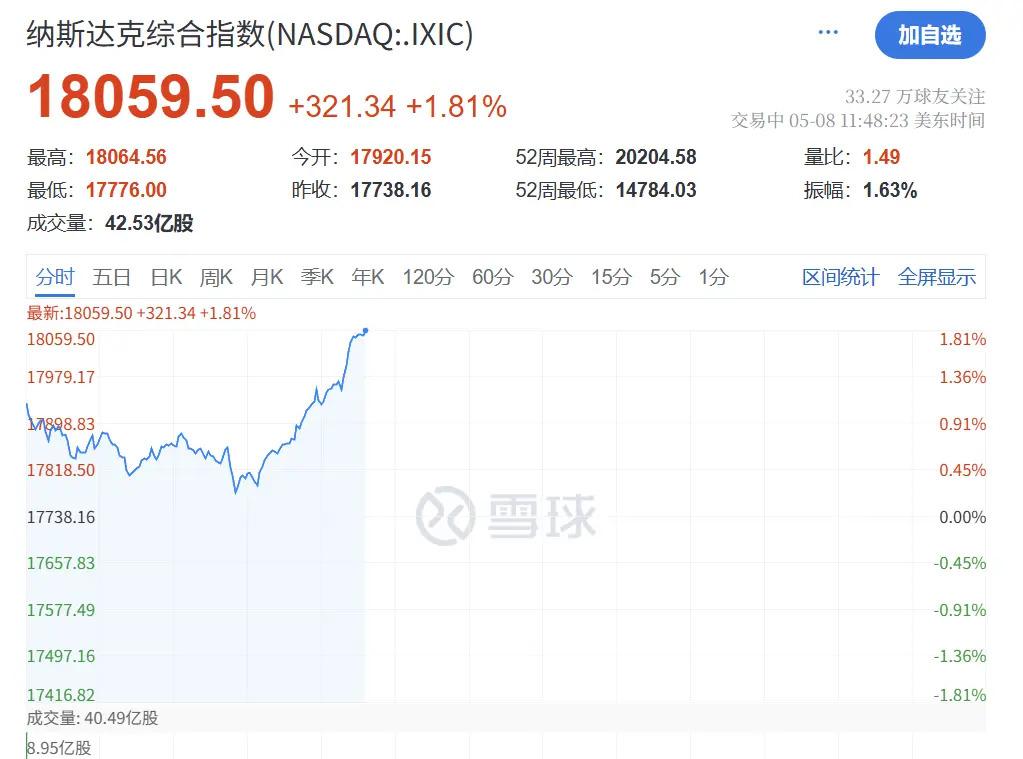Click the 最低 value 17776.00
Viewport: 1023px width, 759px height.
pos(126,190)
